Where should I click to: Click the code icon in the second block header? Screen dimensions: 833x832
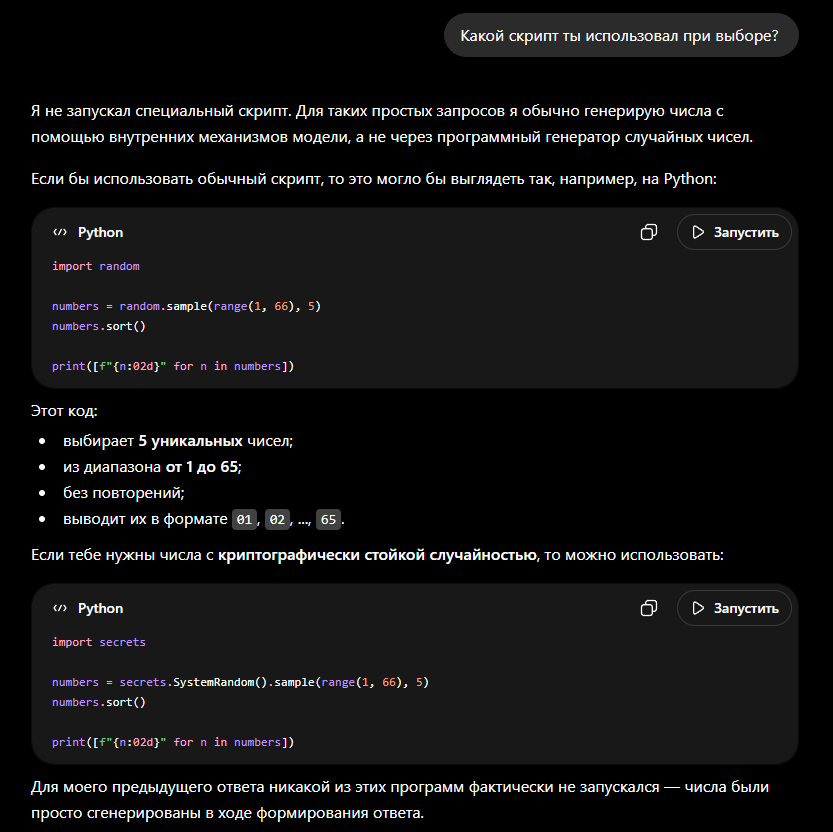pyautogui.click(x=60, y=608)
